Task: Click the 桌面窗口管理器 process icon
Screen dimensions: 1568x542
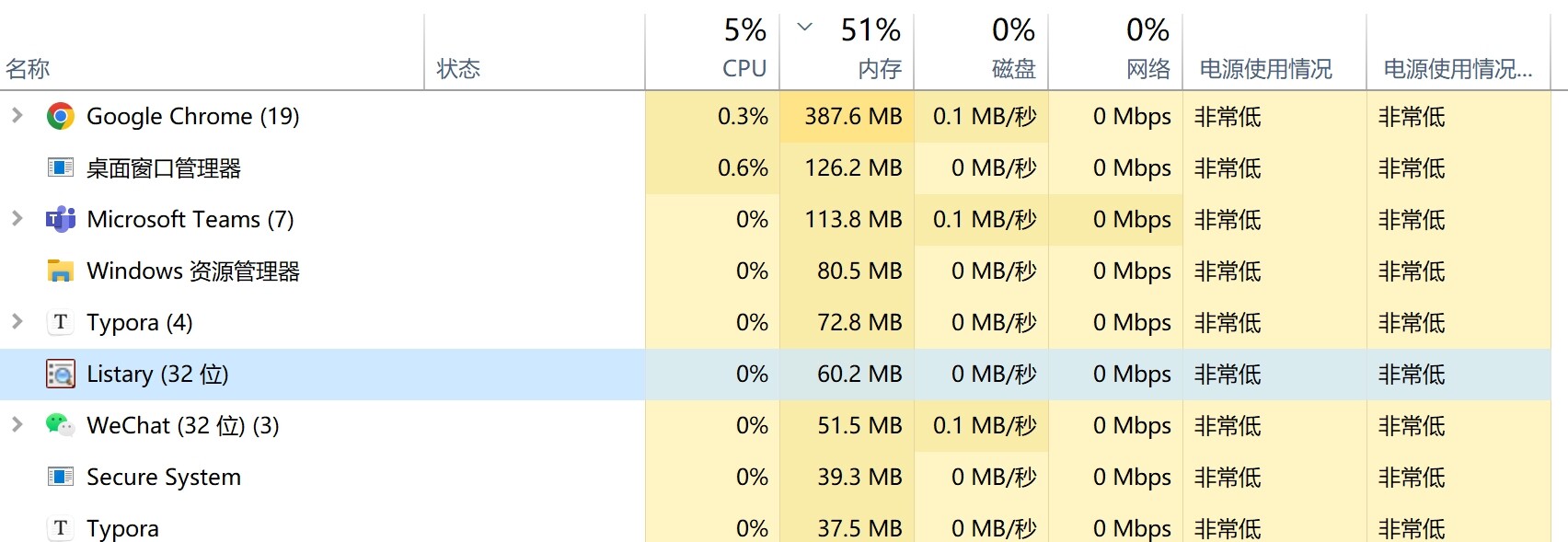Action: pyautogui.click(x=61, y=168)
